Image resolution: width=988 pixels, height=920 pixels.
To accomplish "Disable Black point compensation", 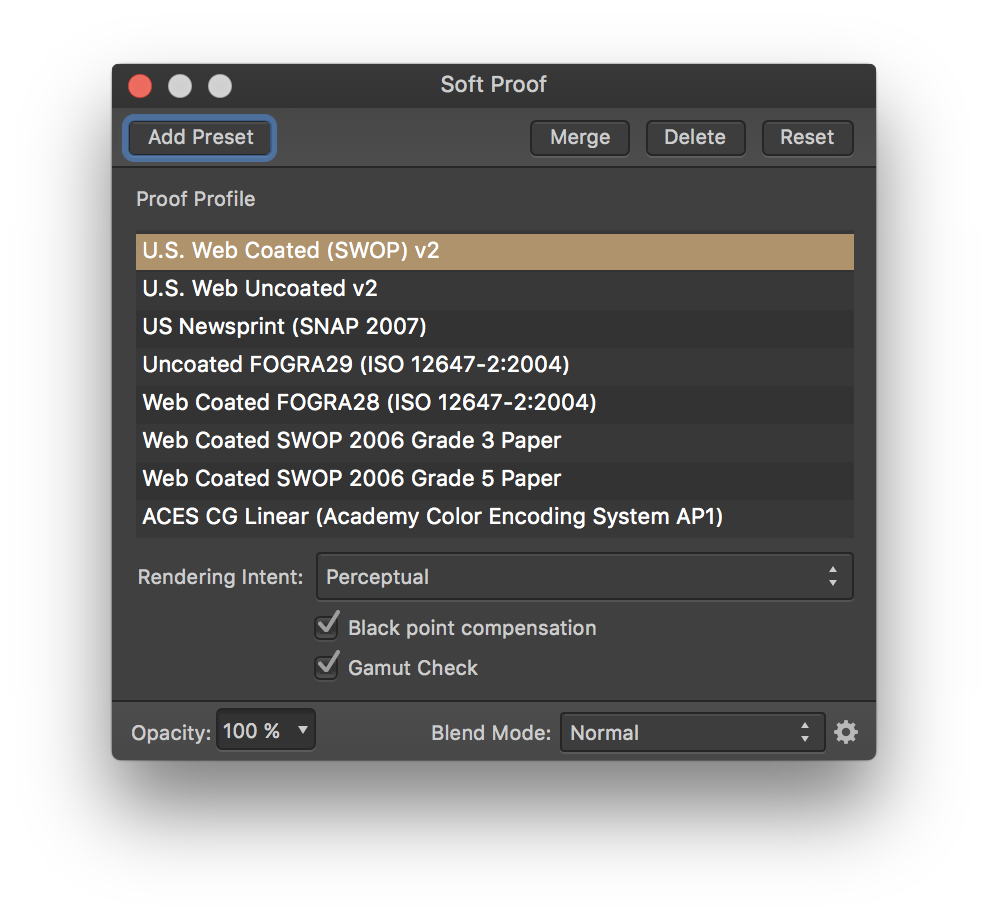I will click(326, 626).
